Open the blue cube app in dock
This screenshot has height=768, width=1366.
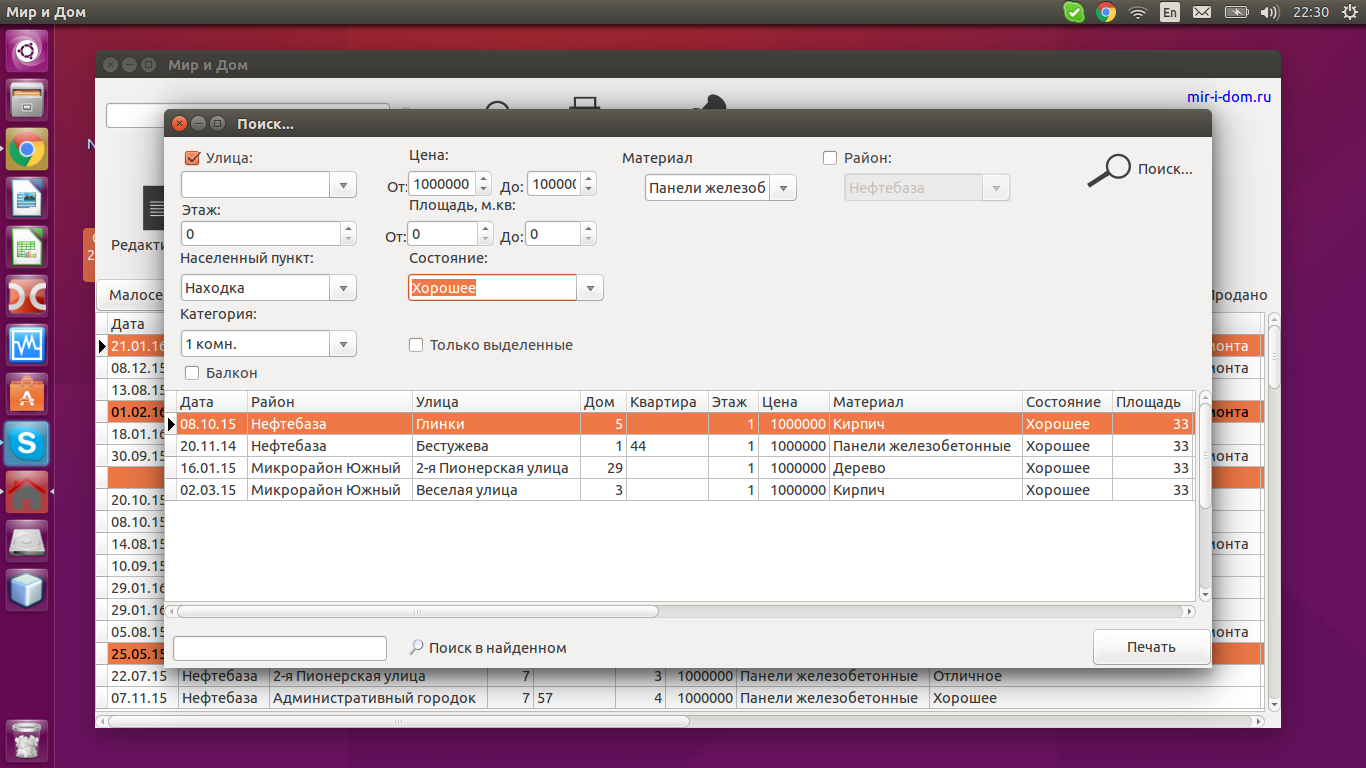(27, 590)
